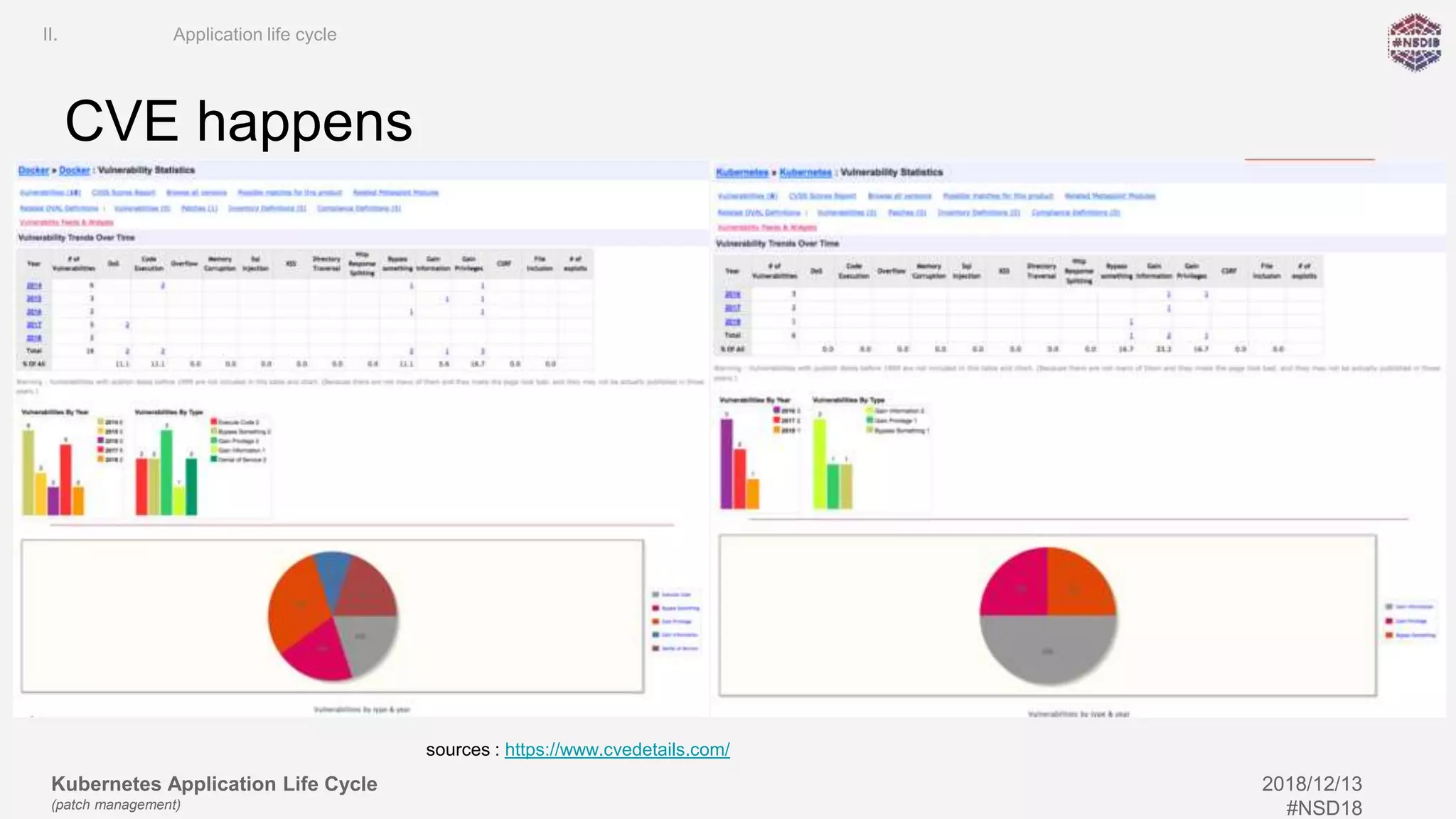Click Application life cycle header text
This screenshot has height=819, width=1456.
pos(255,34)
